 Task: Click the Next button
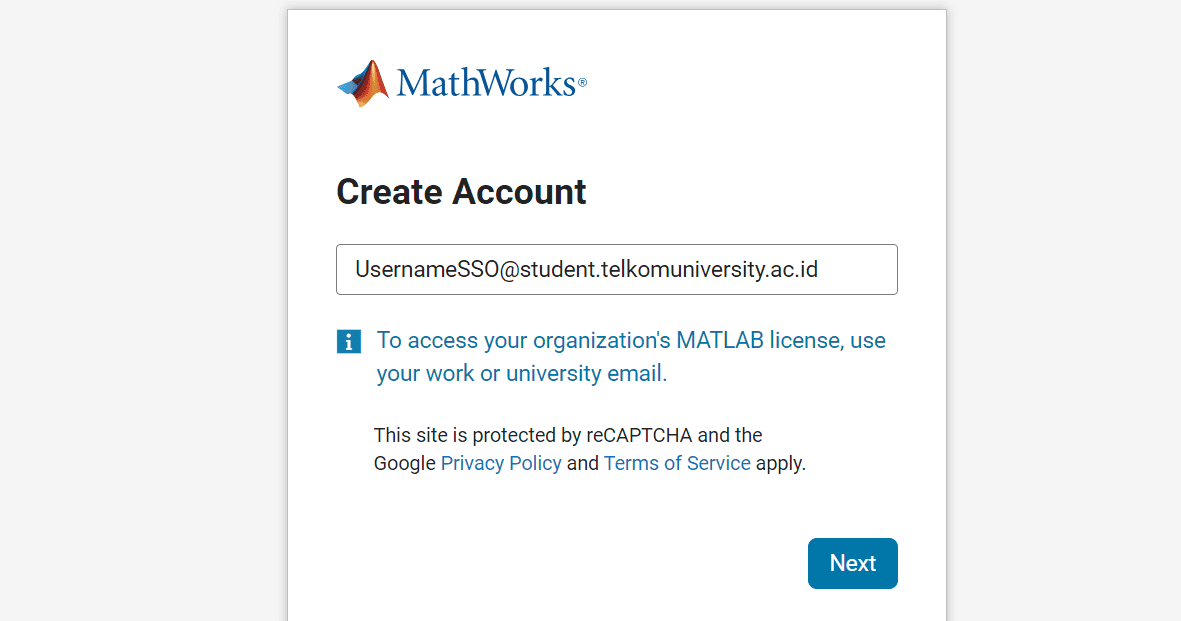tap(853, 563)
